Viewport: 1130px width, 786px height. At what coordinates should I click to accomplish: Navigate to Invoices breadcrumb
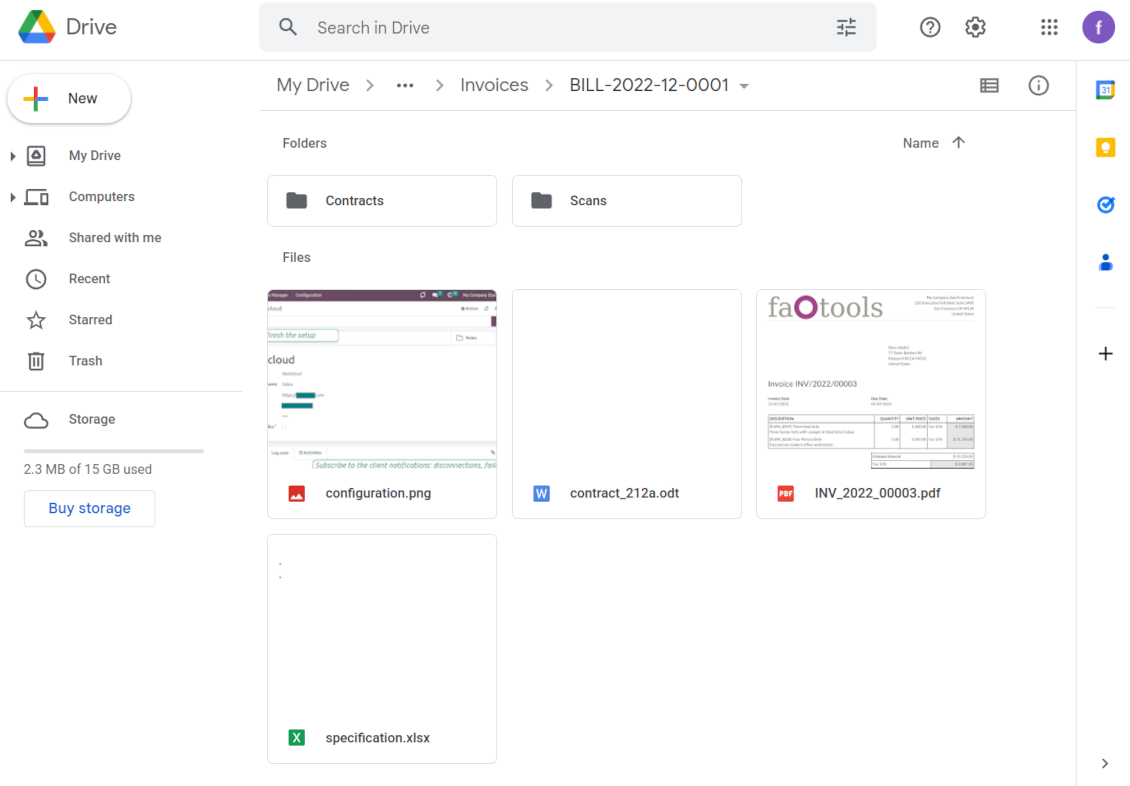494,85
